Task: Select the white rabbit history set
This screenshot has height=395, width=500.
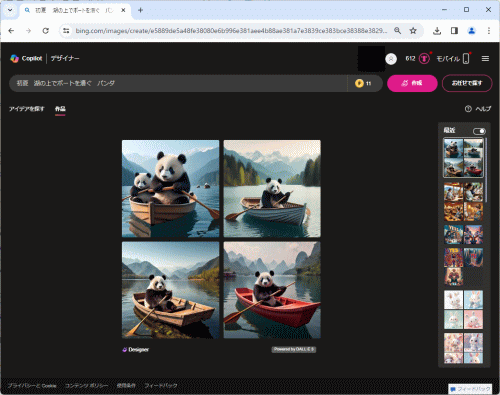Action: [463, 310]
